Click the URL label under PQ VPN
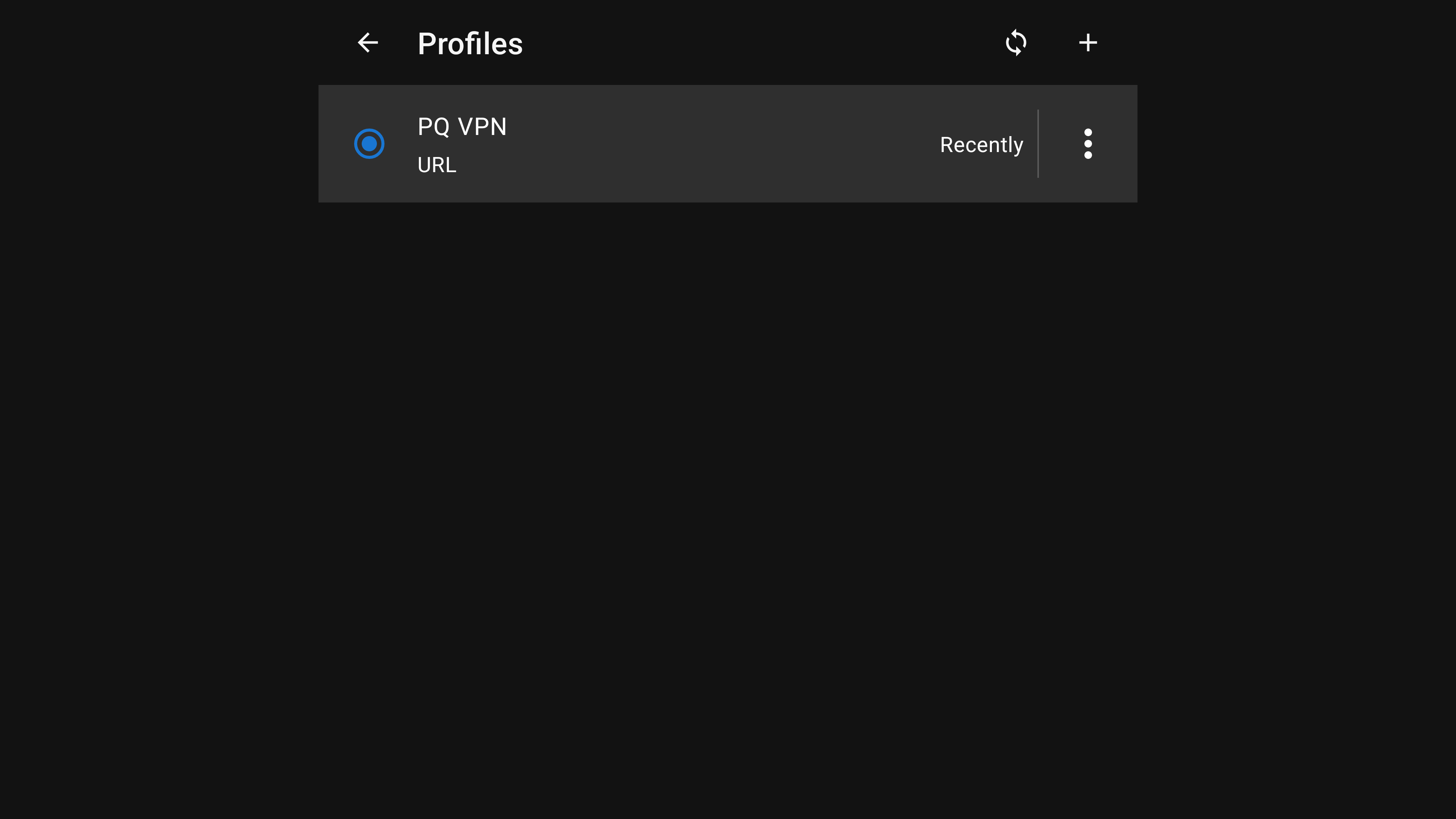Image resolution: width=1456 pixels, height=819 pixels. tap(436, 165)
